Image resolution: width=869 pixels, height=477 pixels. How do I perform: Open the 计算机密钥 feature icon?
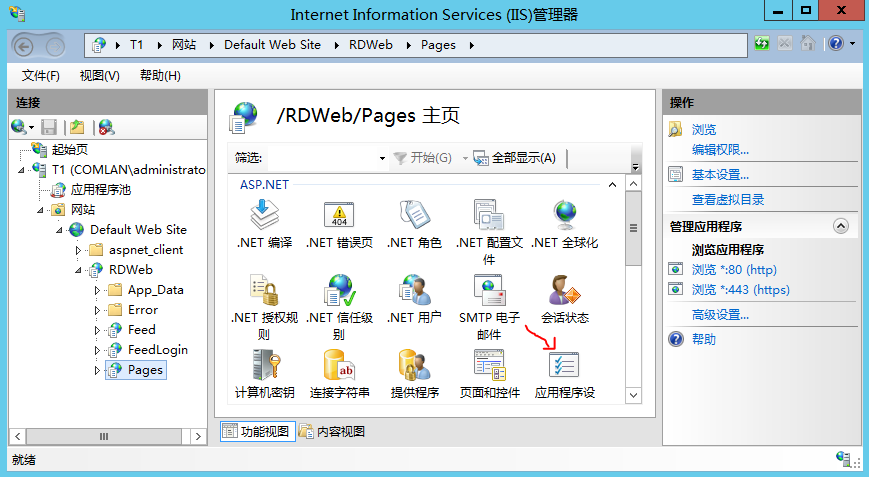point(265,365)
